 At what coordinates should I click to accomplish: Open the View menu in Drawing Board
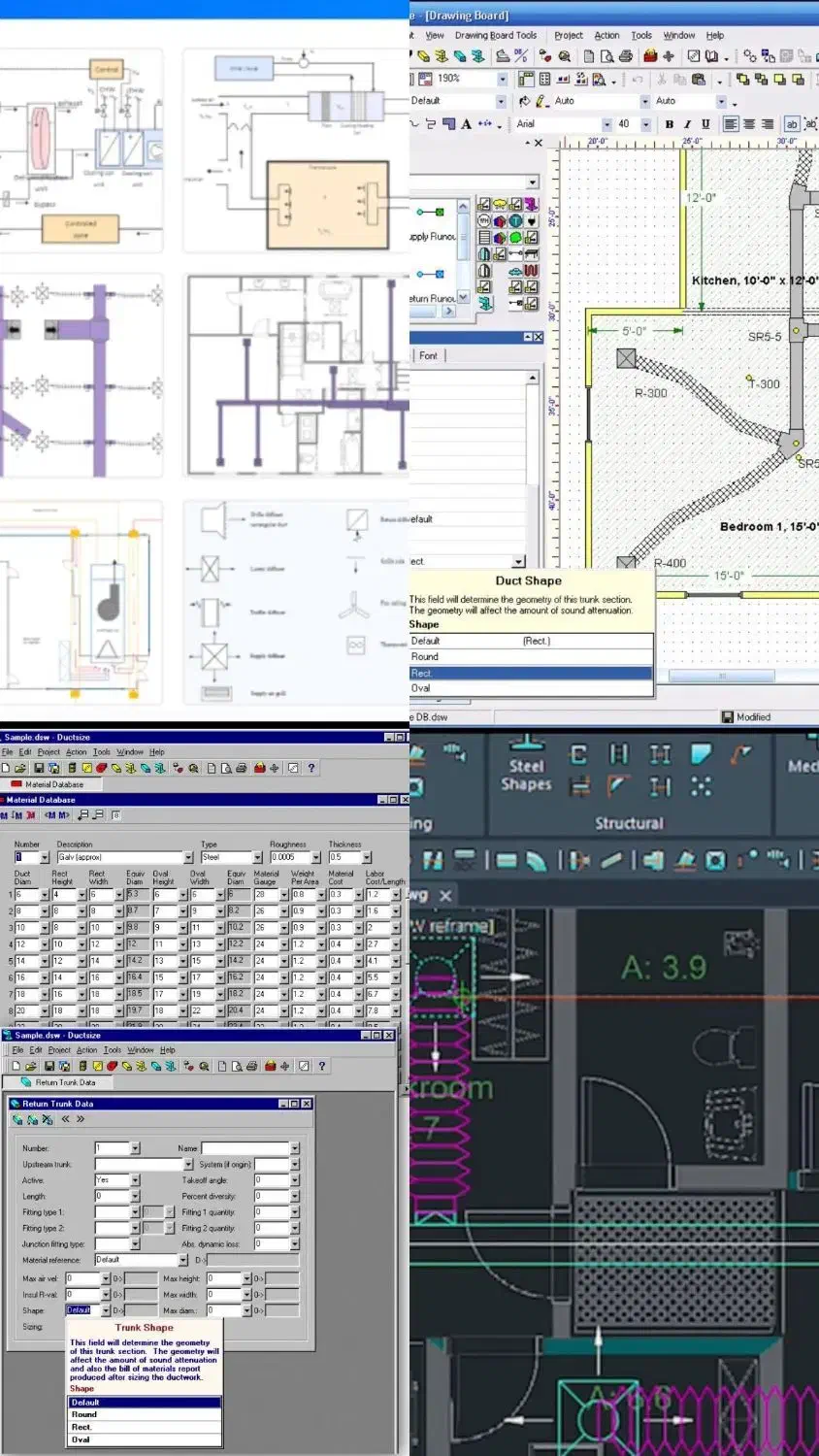pyautogui.click(x=435, y=36)
